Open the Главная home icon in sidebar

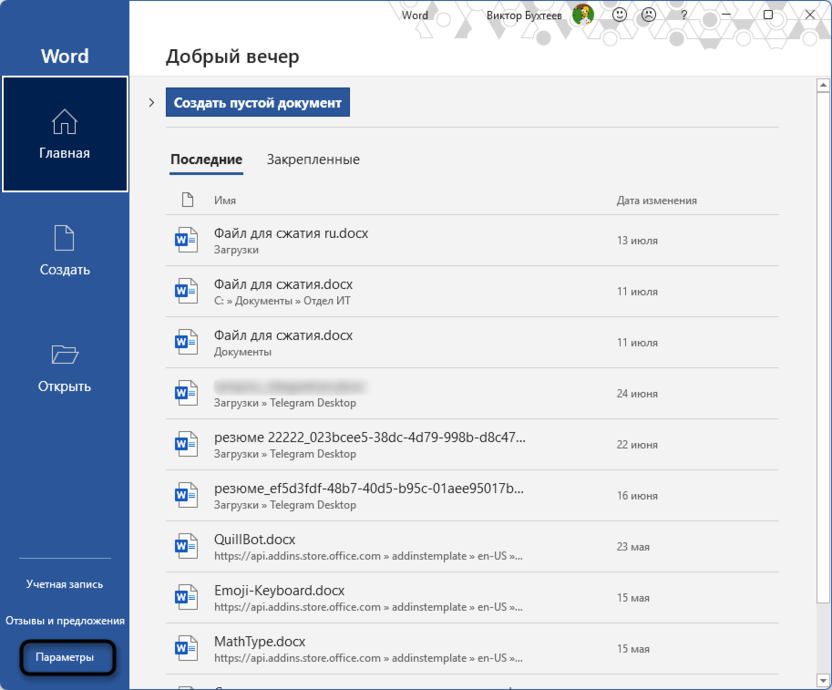coord(64,120)
